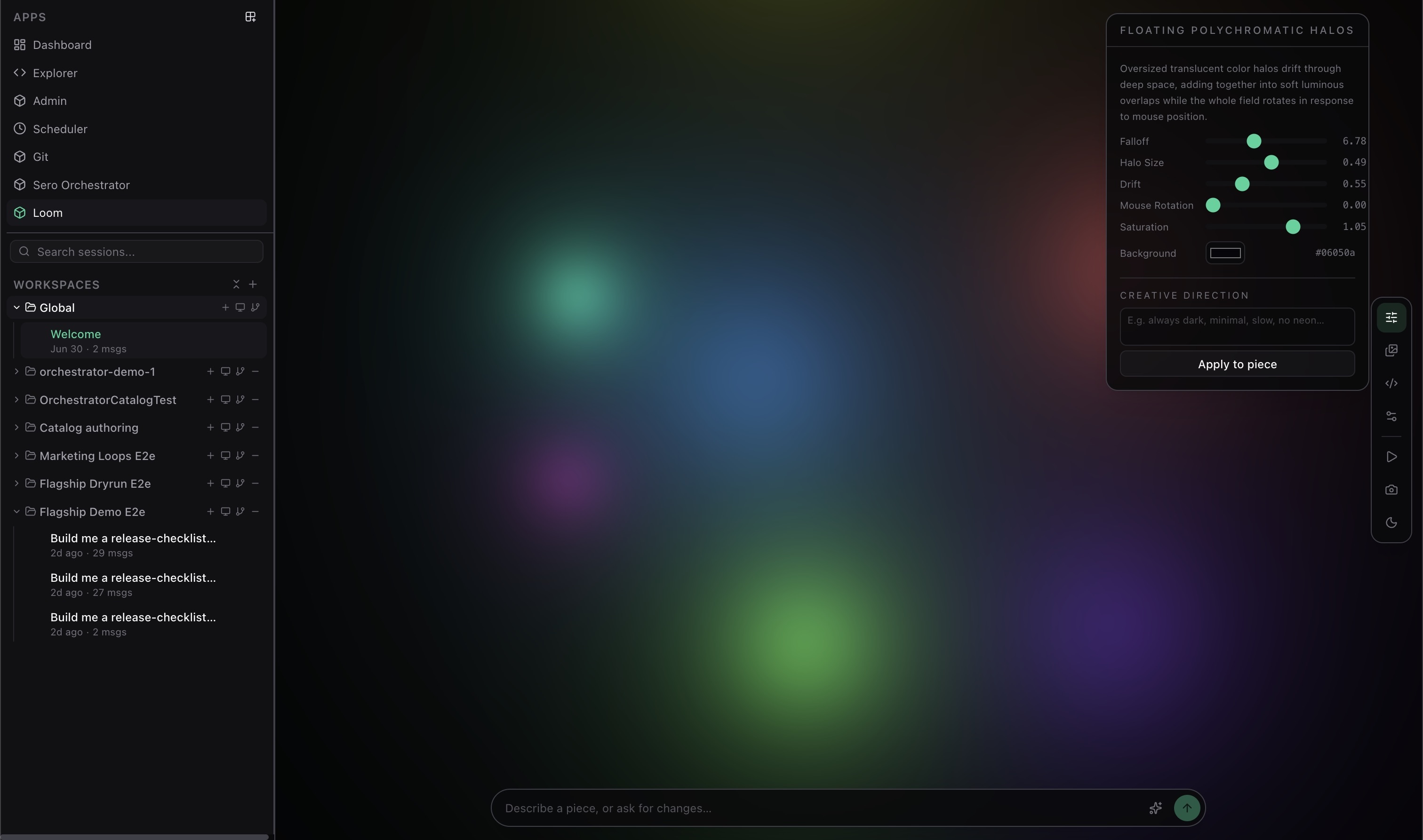Collapse the Flagship Demo E2e chevron
1423x840 pixels.
coord(16,512)
